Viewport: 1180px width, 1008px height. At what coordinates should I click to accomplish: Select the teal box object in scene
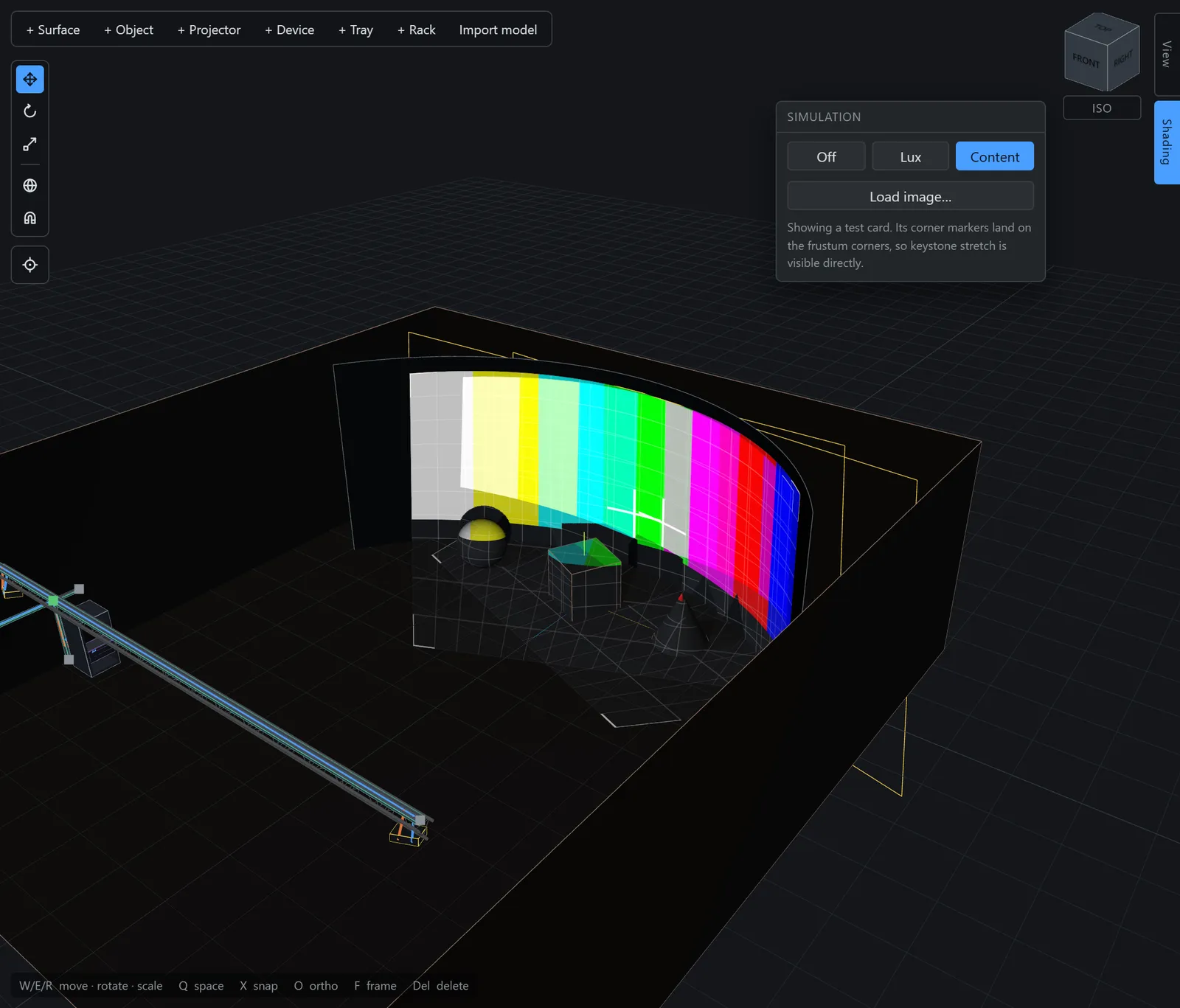(x=585, y=579)
